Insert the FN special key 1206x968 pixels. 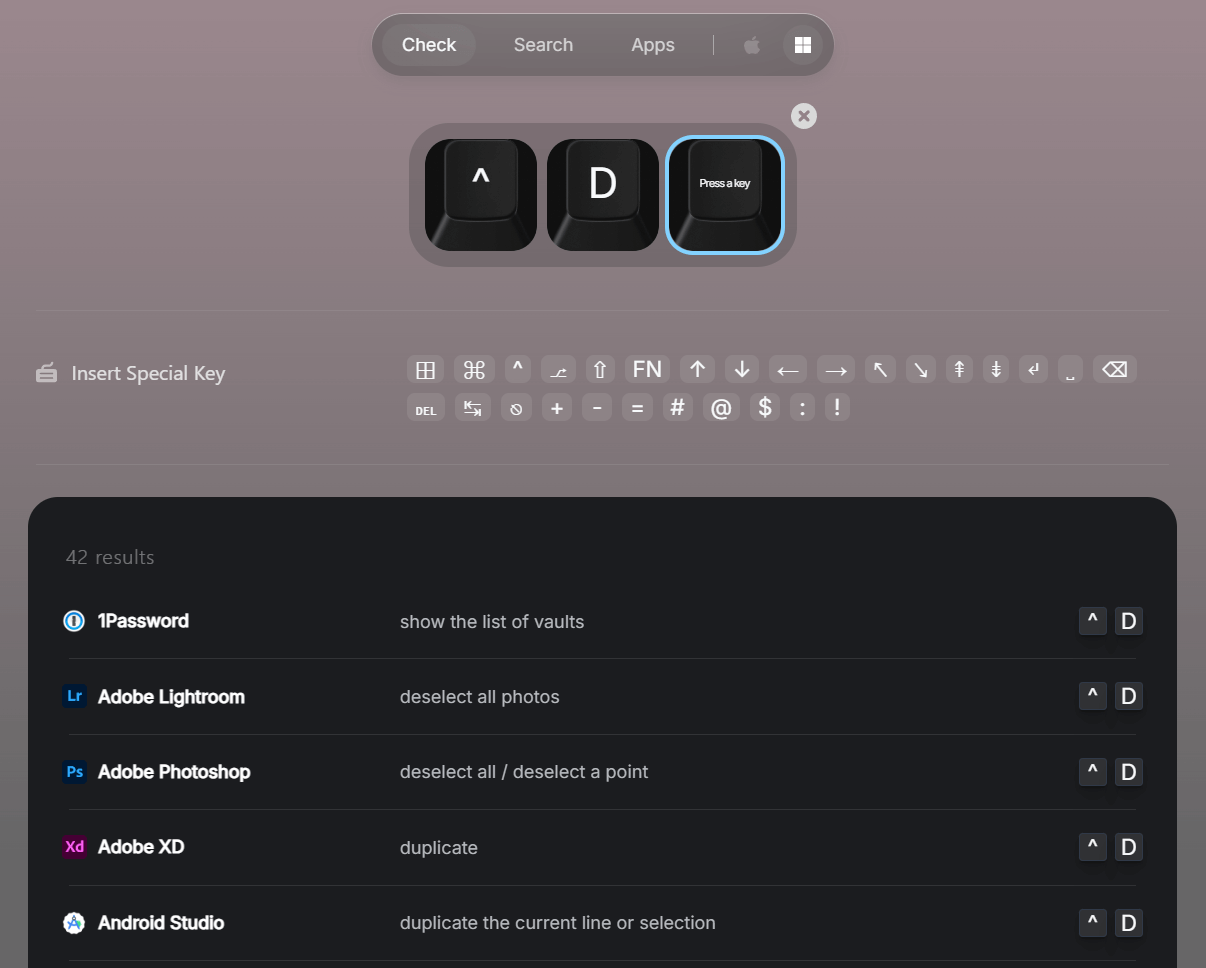(647, 370)
